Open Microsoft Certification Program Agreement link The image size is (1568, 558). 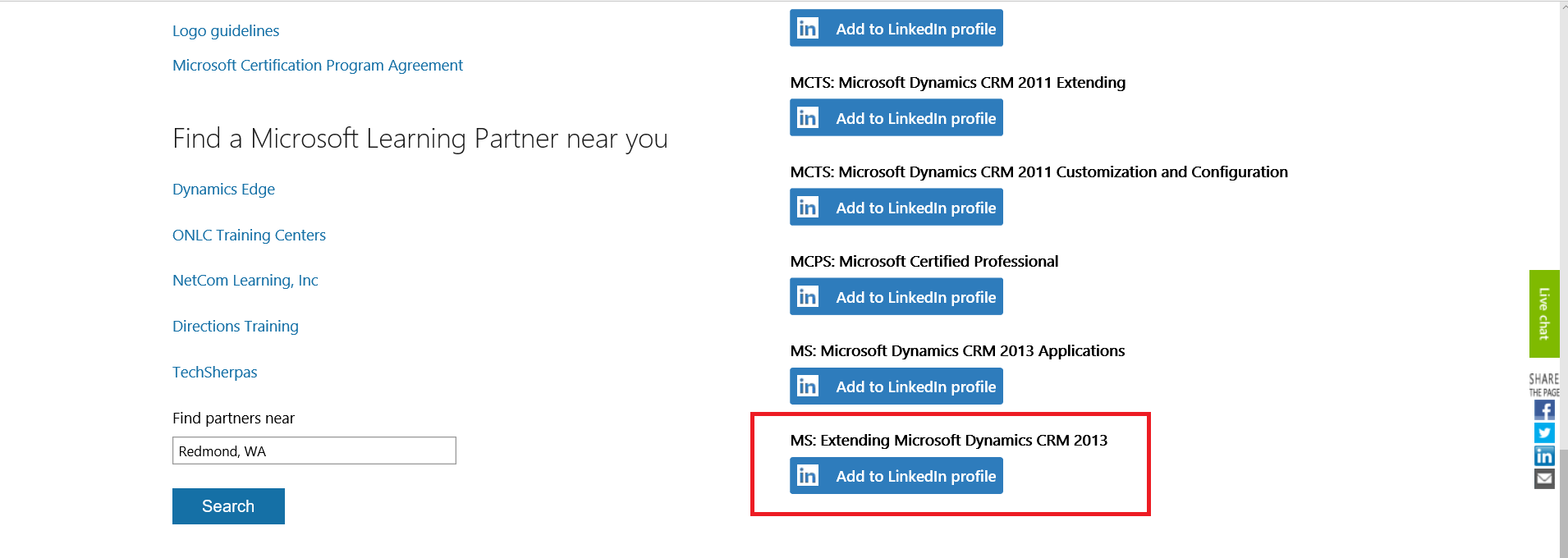click(x=317, y=66)
